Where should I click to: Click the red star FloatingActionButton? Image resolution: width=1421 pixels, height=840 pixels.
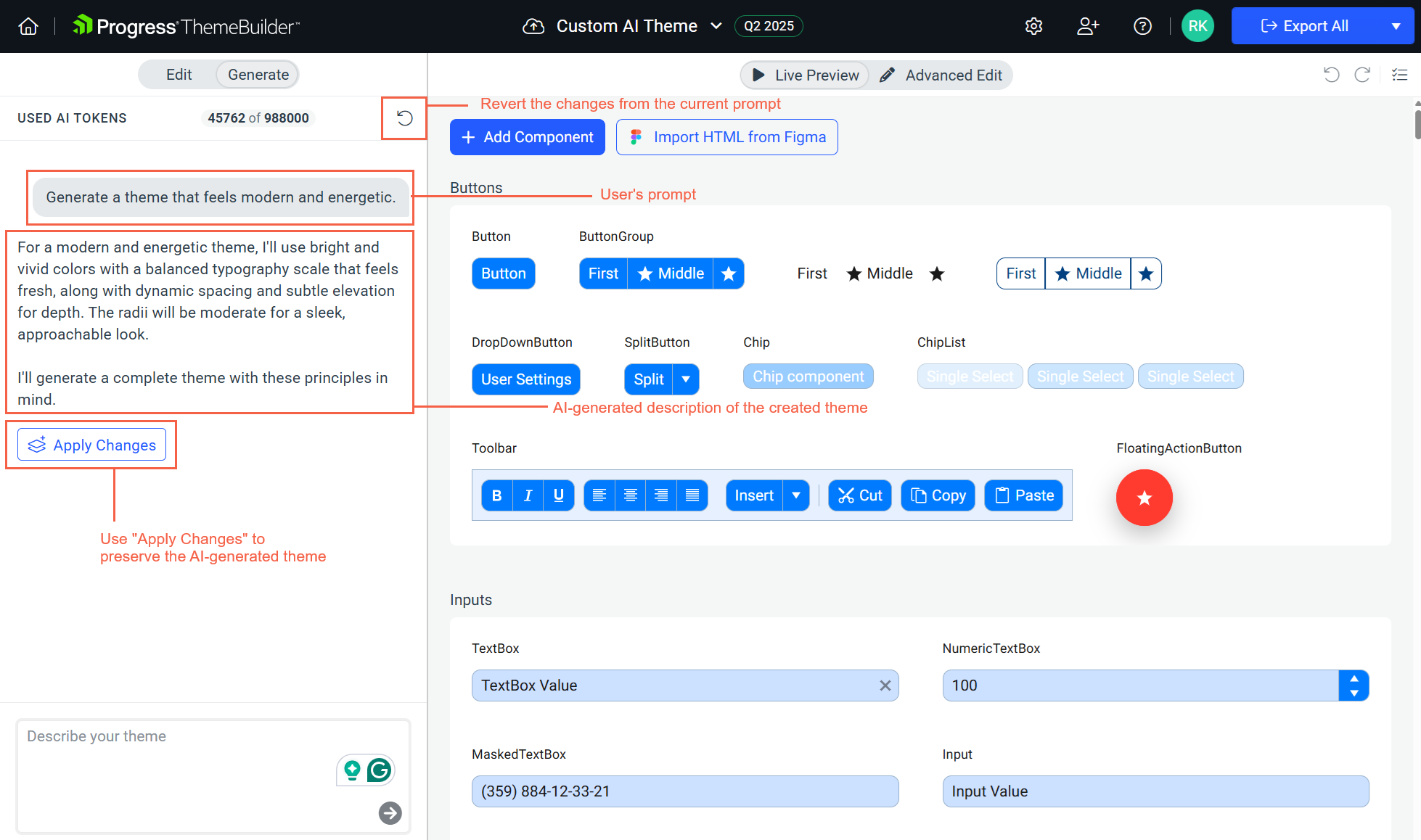(x=1144, y=498)
